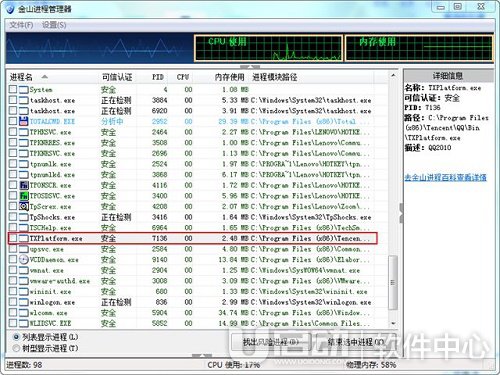Image resolution: width=500 pixels, height=375 pixels.
Task: Collapse detail panel using side arrow handle
Action: coord(401,213)
